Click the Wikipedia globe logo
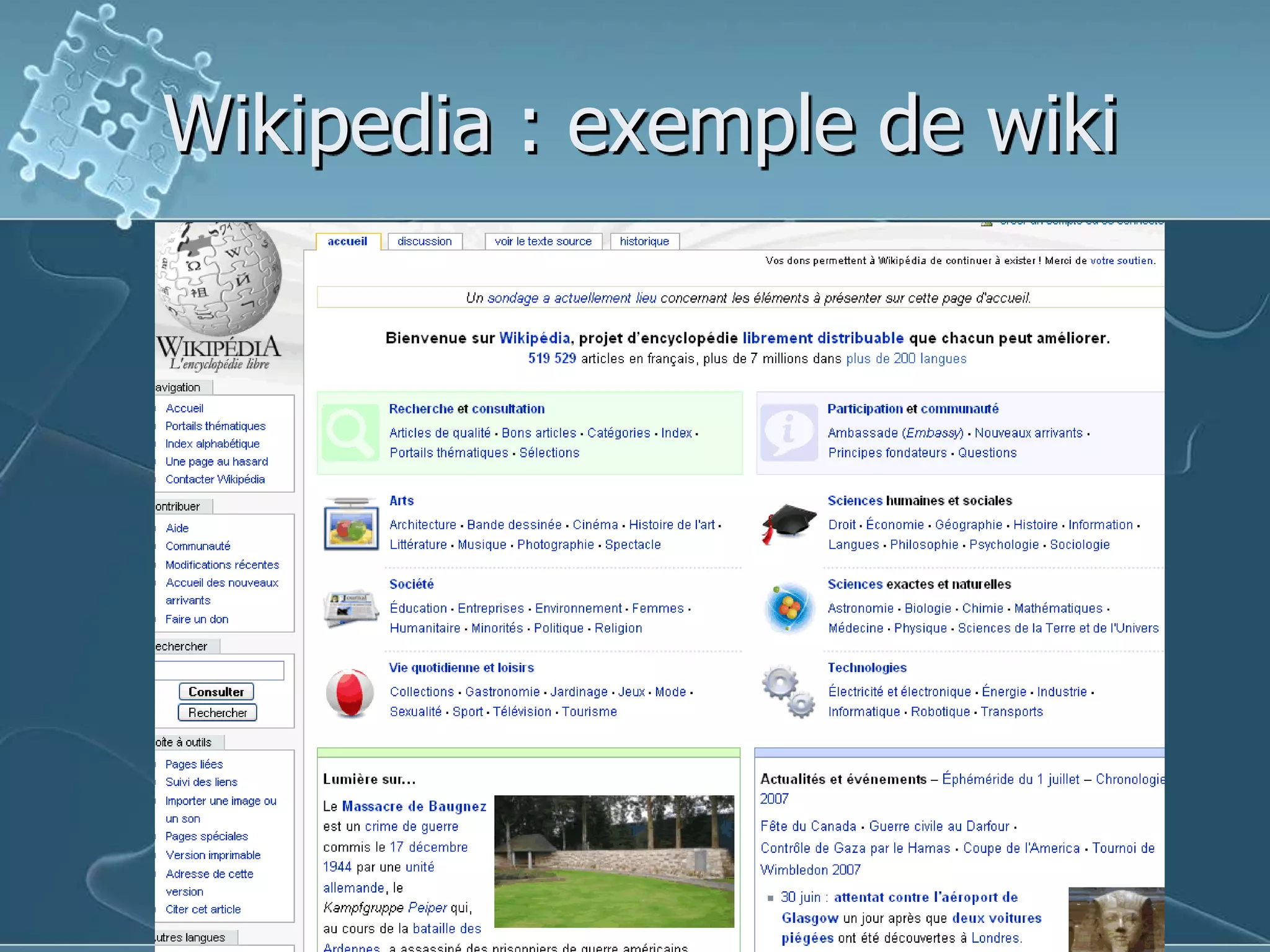The width and height of the screenshot is (1270, 952). click(218, 279)
